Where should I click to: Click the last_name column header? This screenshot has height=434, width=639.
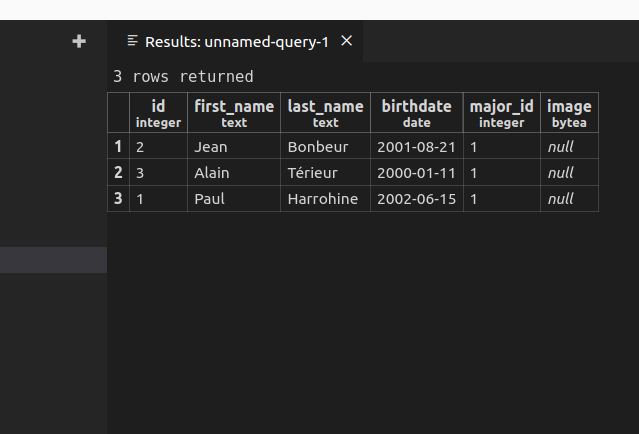[325, 112]
